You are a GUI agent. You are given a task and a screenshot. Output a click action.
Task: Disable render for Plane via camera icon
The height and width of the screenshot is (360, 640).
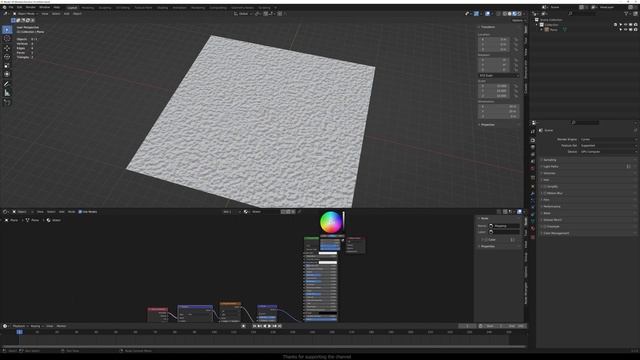click(636, 29)
